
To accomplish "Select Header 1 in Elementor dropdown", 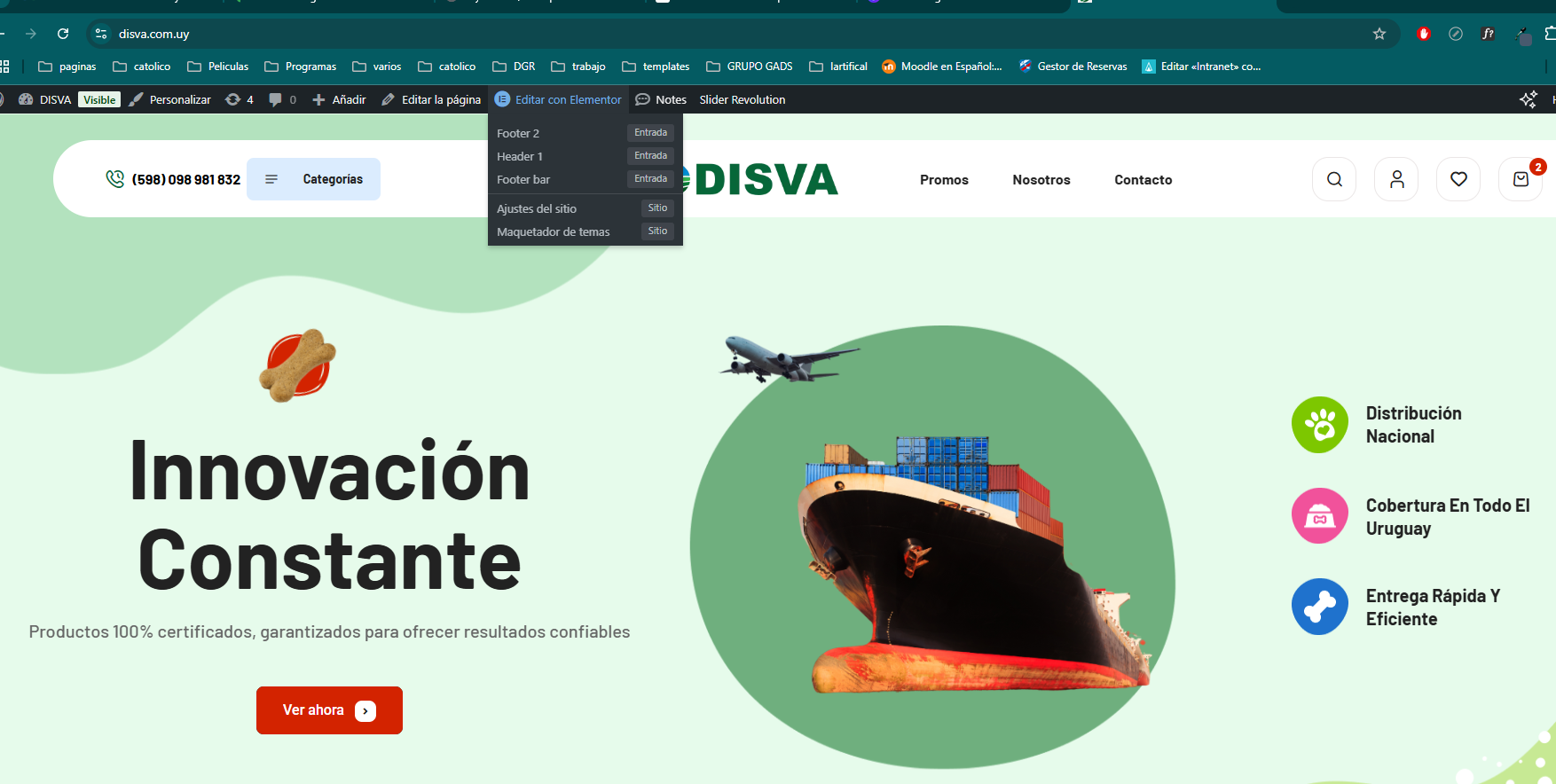I will pos(585,156).
